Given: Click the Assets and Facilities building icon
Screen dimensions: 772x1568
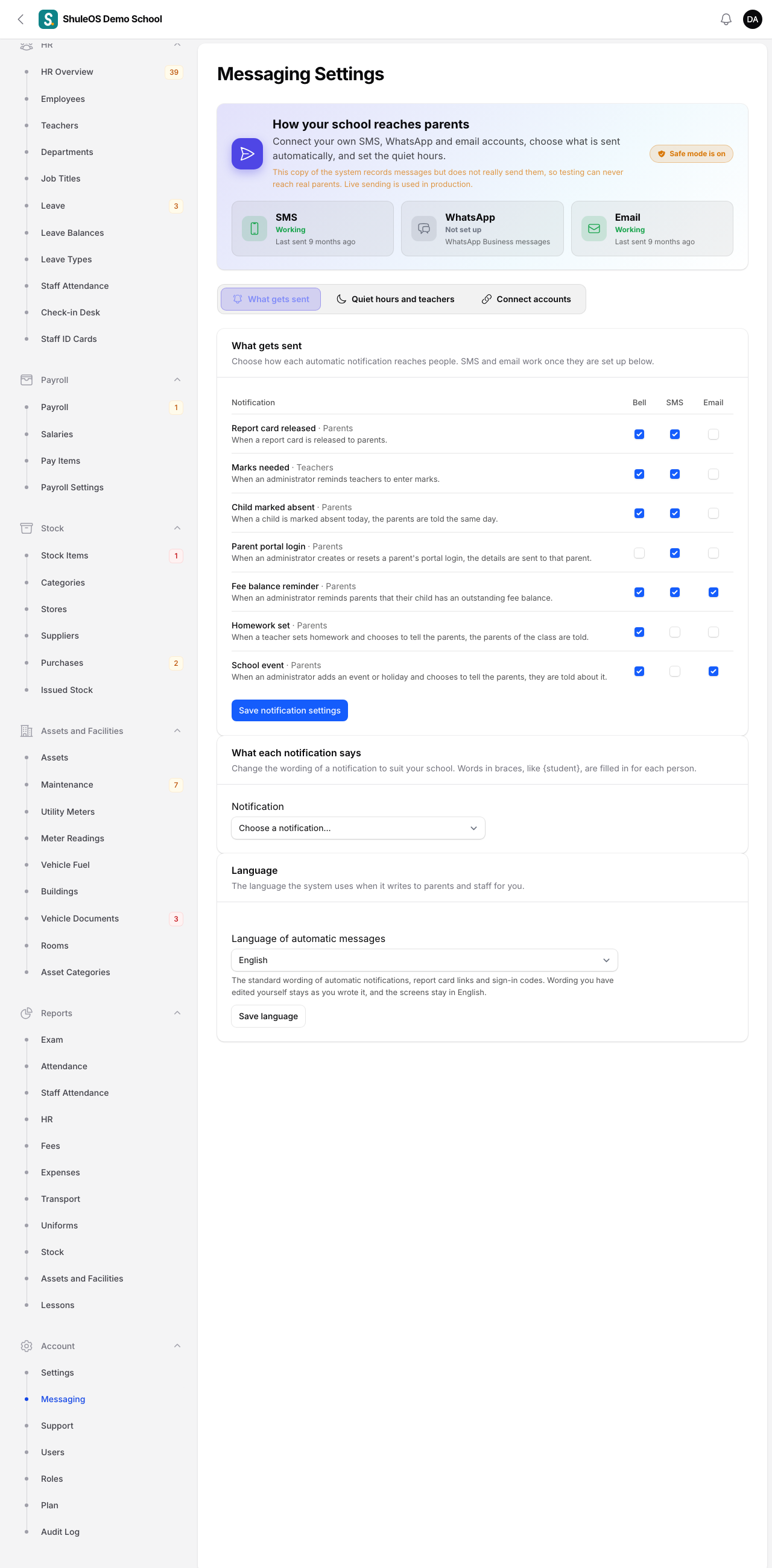Looking at the screenshot, I should point(26,730).
